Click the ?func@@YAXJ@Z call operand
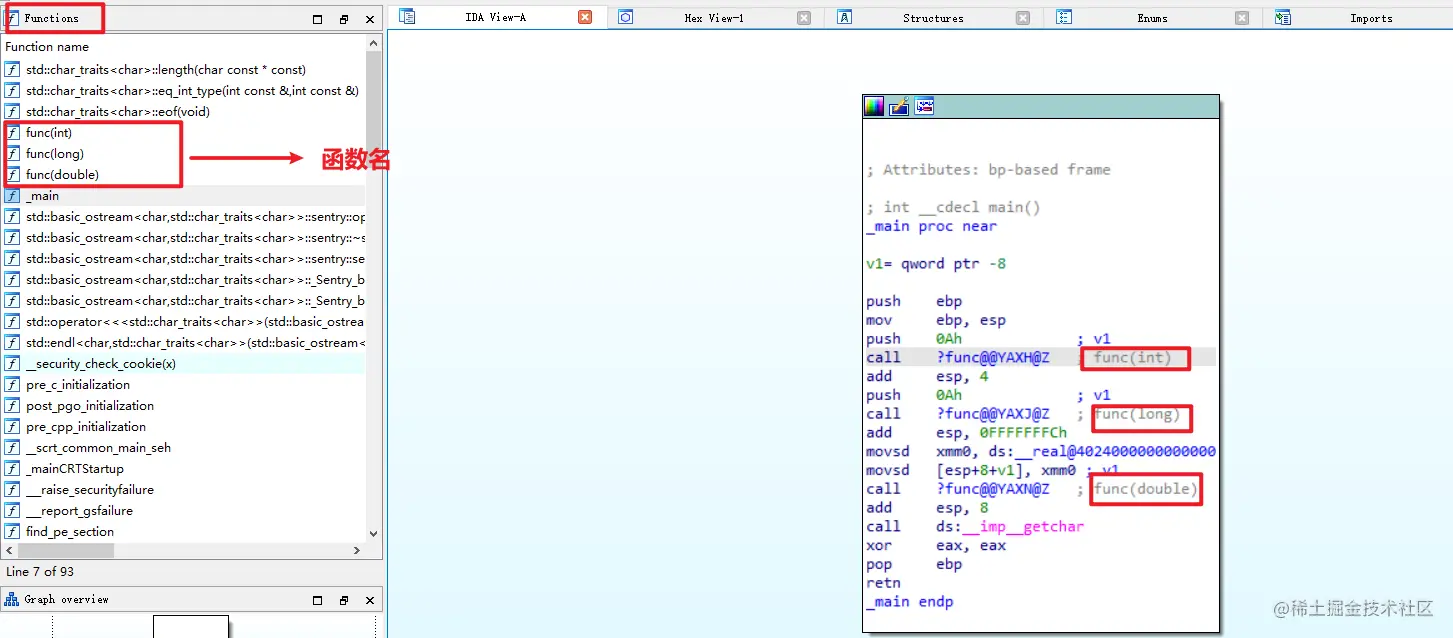 click(993, 414)
